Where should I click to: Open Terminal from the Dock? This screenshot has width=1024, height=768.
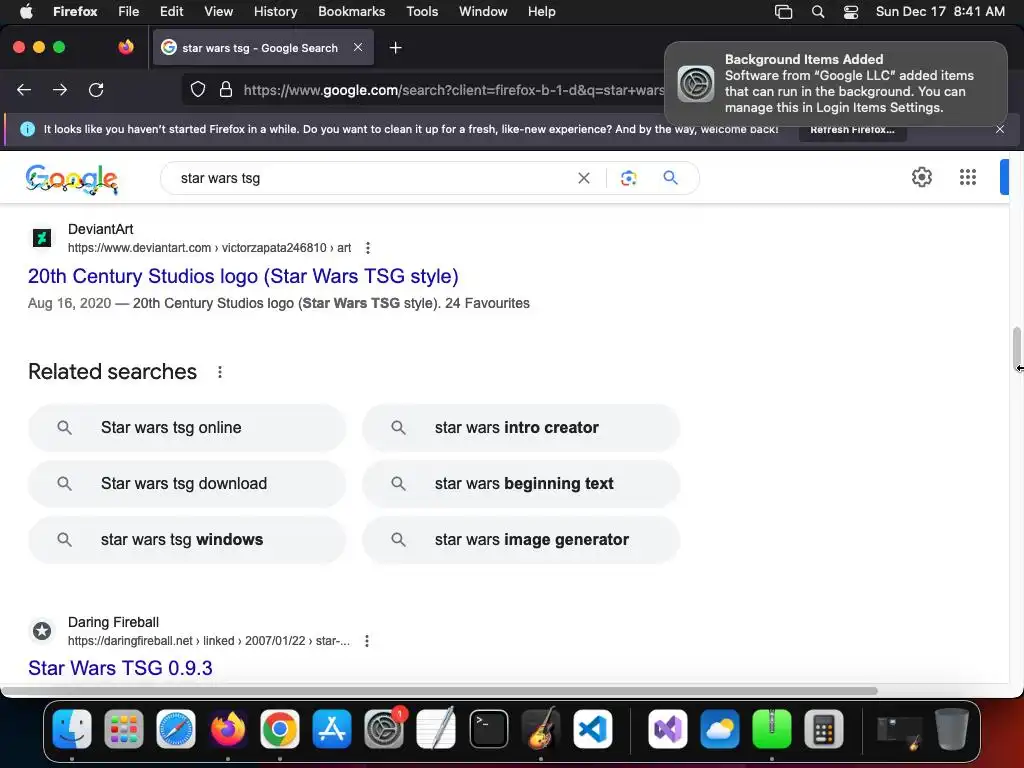(488, 729)
